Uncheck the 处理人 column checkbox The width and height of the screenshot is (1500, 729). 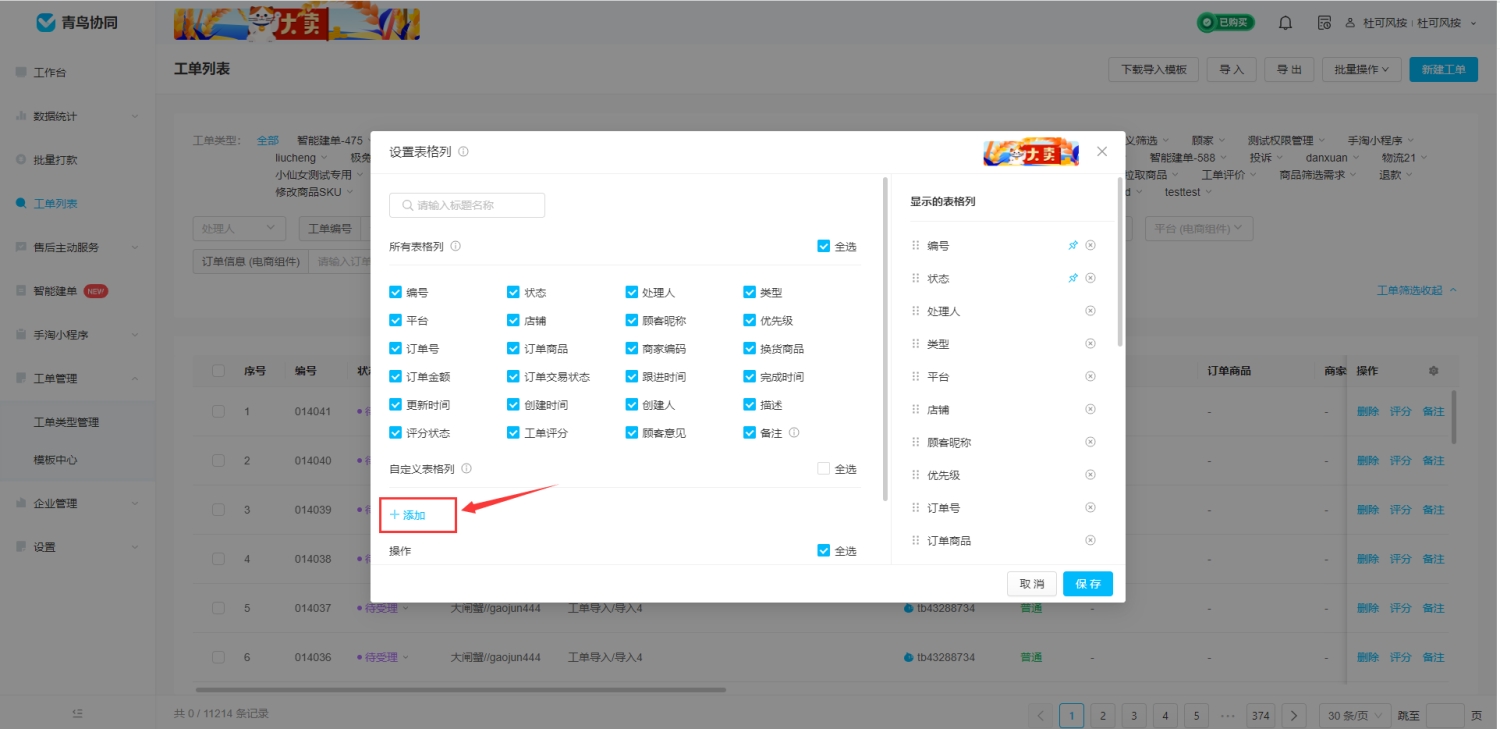point(632,293)
